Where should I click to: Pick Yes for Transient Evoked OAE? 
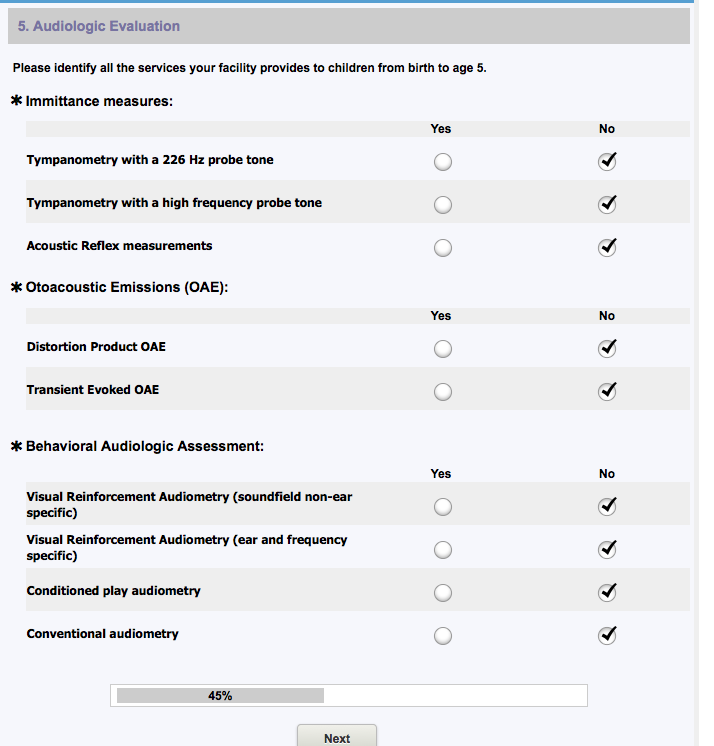point(443,391)
